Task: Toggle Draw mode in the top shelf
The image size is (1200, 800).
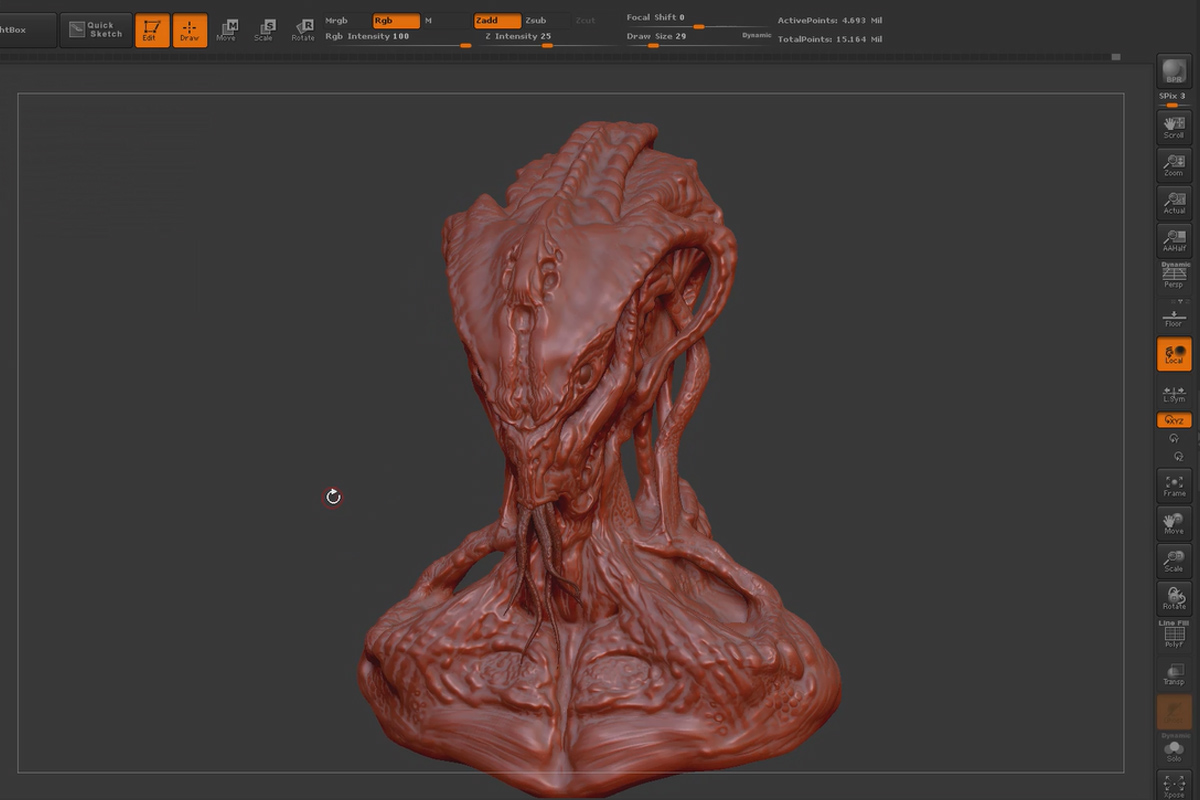Action: (x=189, y=30)
